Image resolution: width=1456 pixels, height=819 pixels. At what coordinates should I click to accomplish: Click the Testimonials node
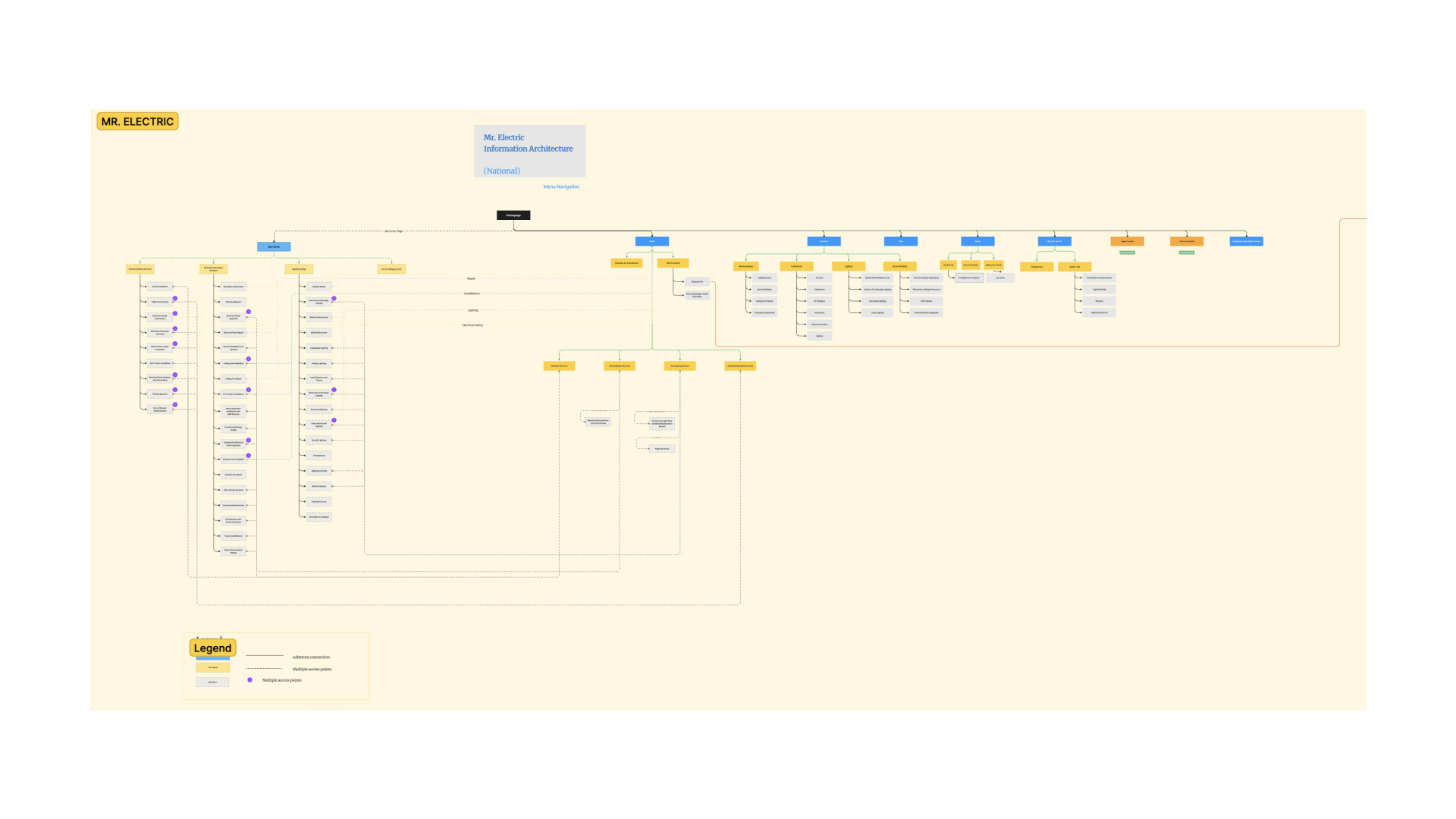tap(1037, 267)
